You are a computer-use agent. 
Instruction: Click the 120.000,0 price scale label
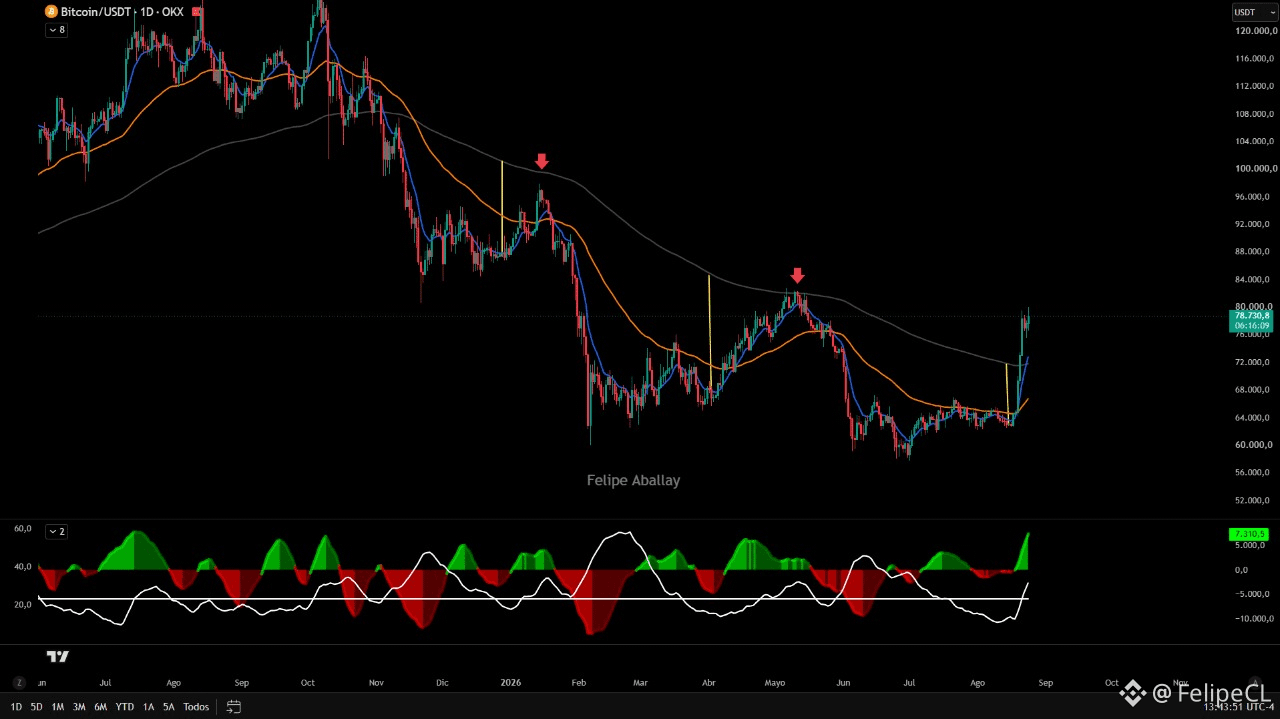coord(1255,31)
